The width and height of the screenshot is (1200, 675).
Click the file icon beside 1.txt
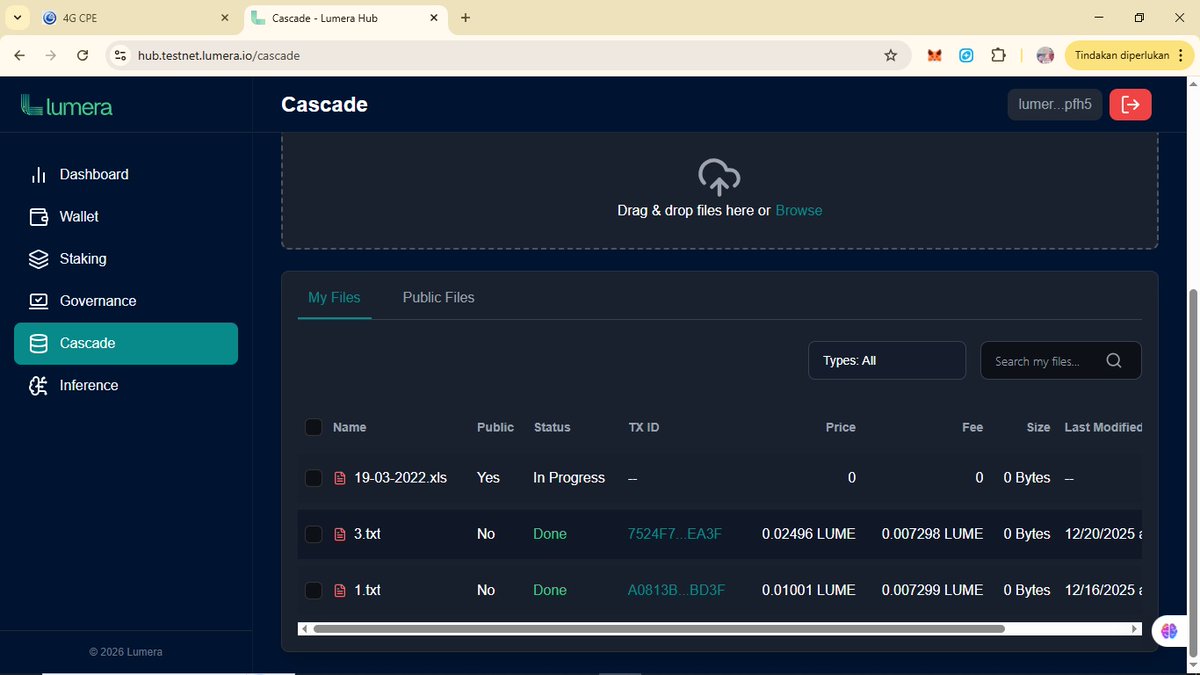point(340,590)
